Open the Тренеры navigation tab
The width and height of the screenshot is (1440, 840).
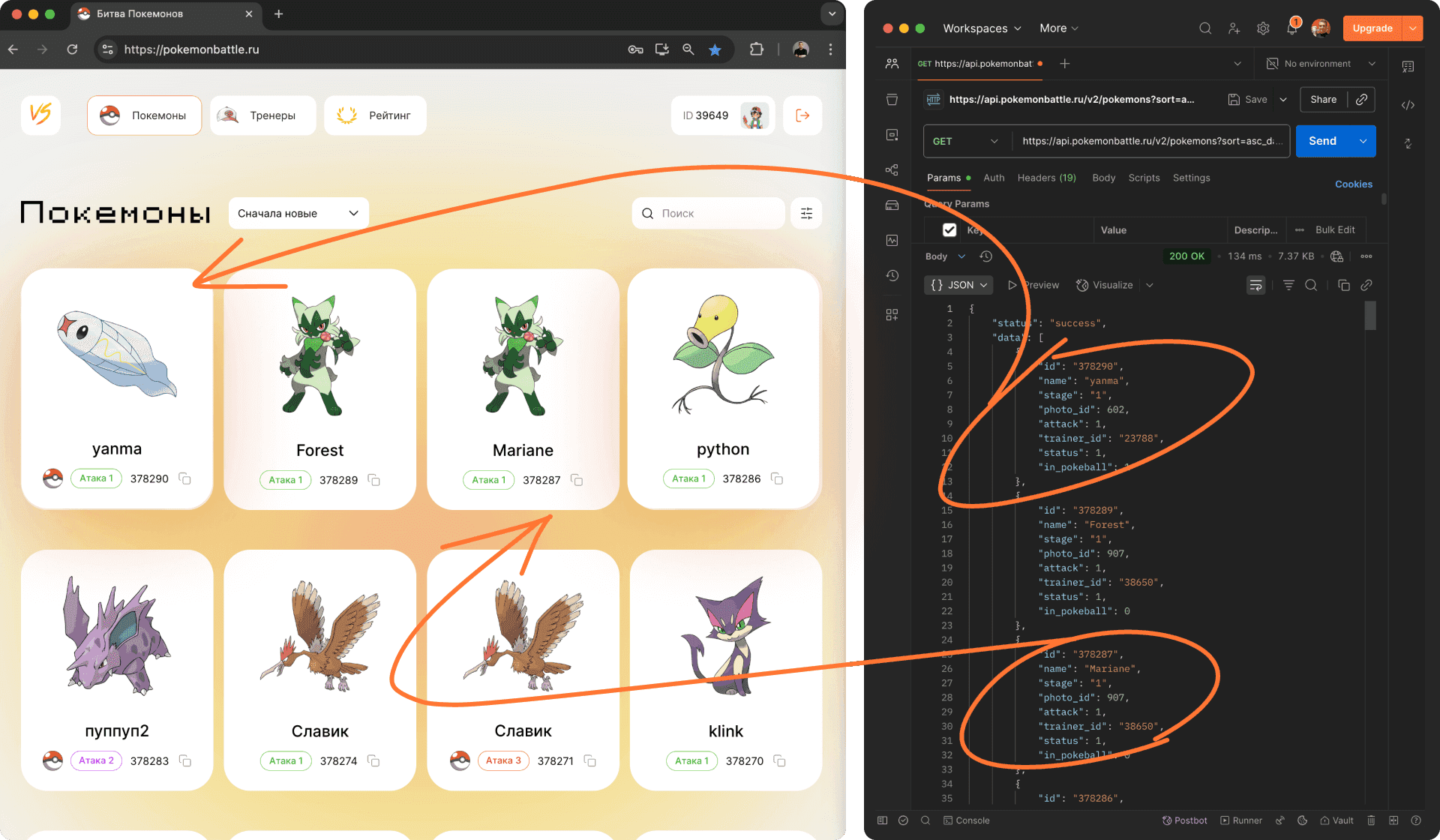262,115
